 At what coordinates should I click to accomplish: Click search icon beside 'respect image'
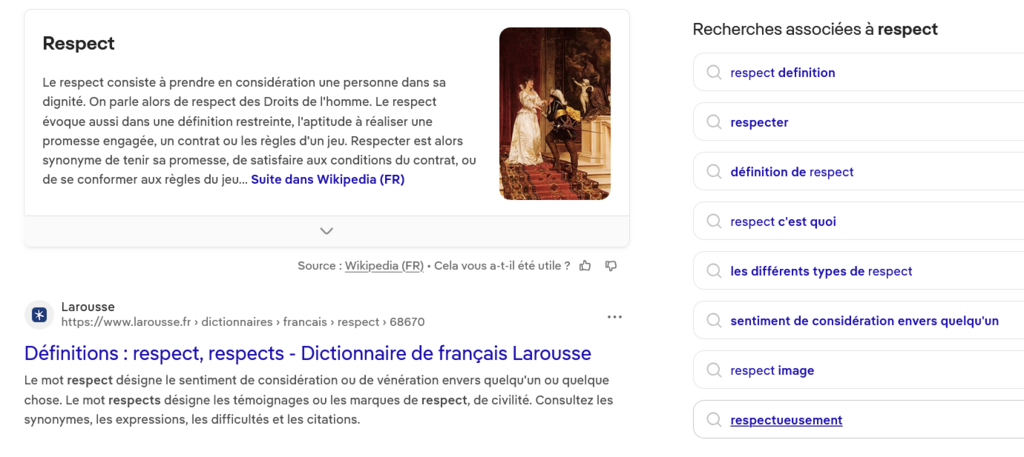[x=713, y=371]
